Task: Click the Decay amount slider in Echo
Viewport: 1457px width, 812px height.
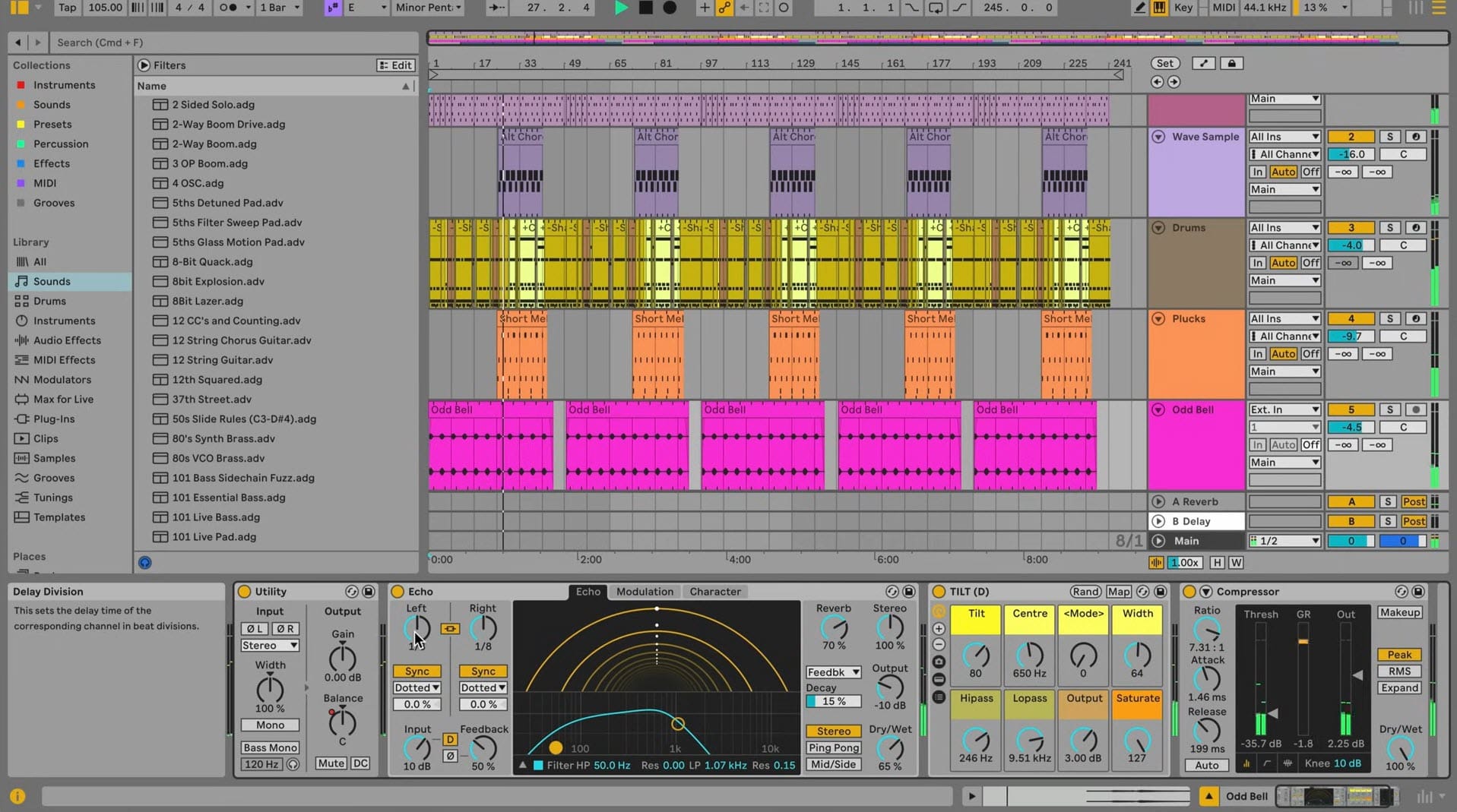Action: coord(833,701)
